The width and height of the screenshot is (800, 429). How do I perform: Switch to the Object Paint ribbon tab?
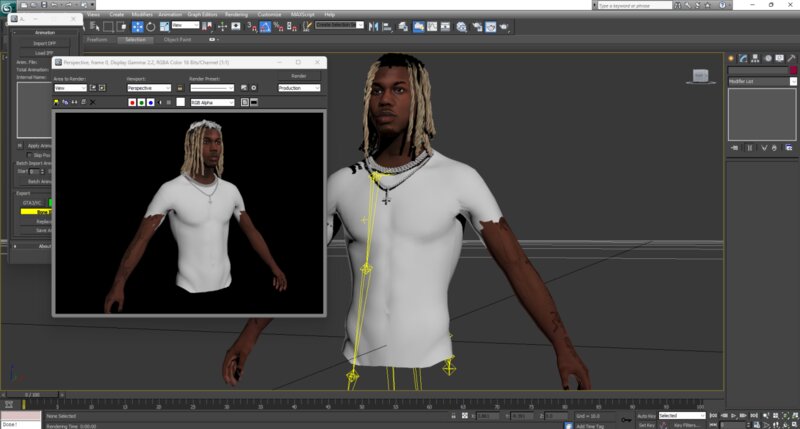(178, 40)
